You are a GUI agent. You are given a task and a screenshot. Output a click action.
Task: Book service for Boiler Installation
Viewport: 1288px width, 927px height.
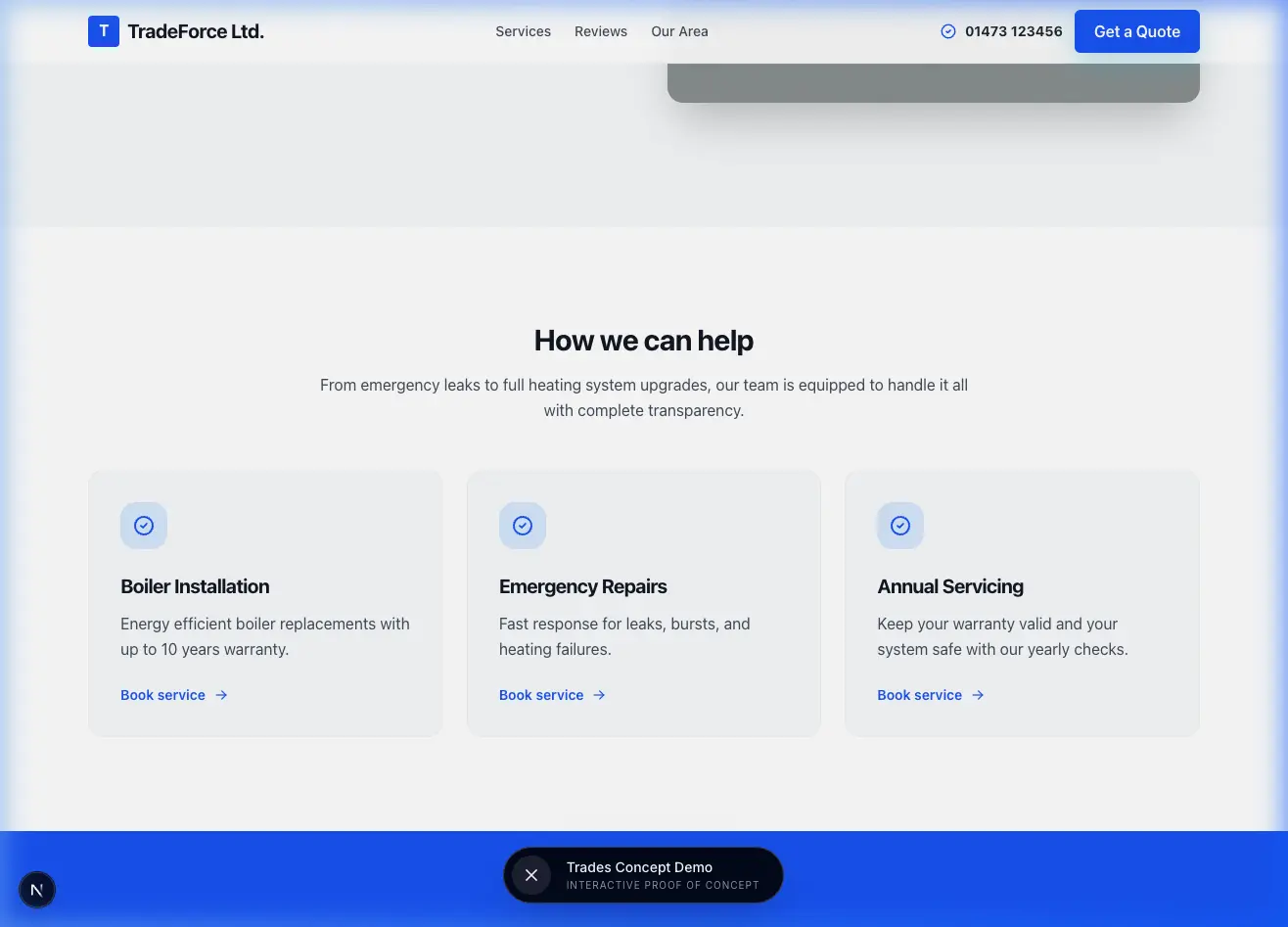point(162,695)
